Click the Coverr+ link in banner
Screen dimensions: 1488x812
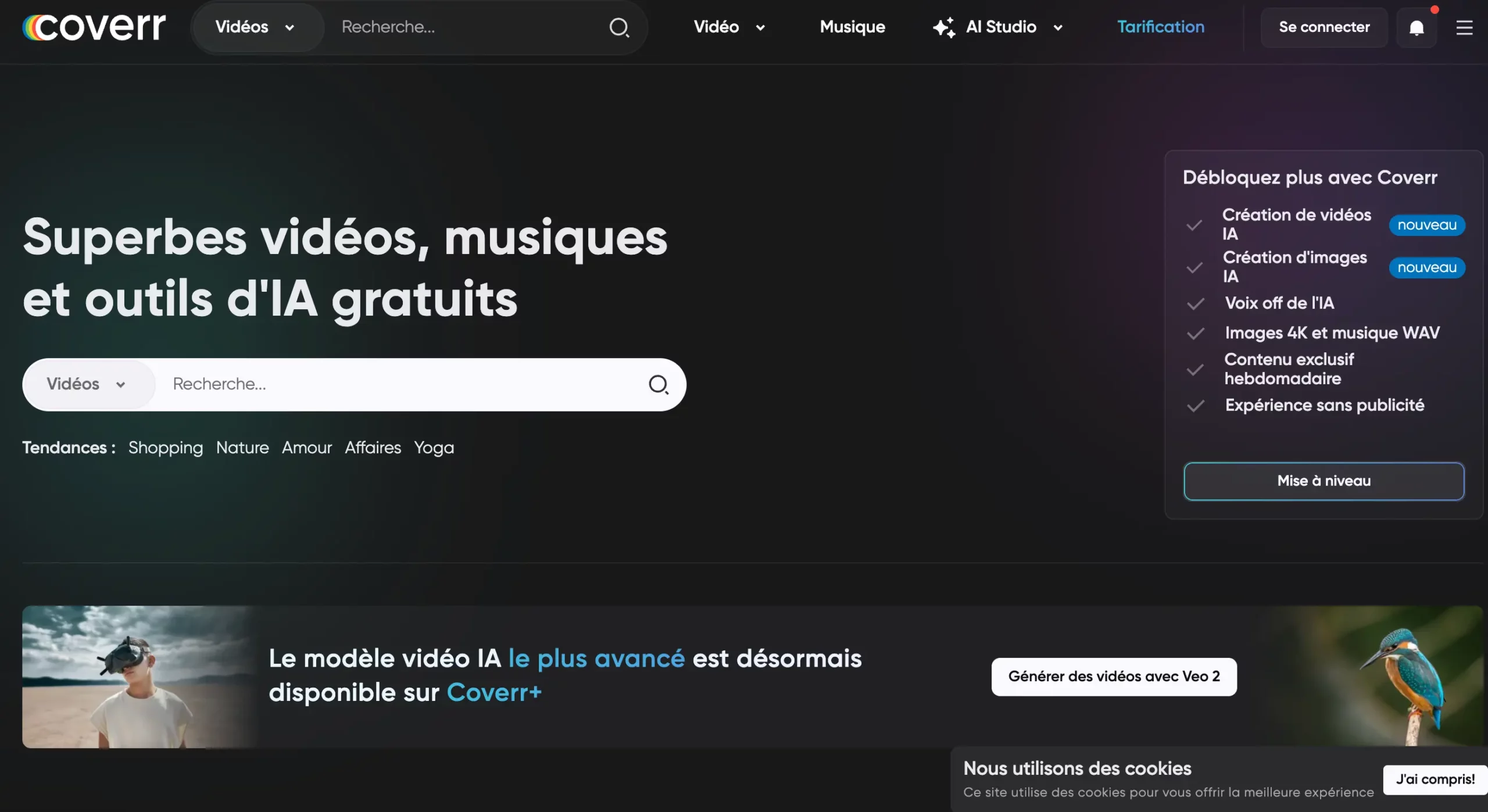[494, 692]
